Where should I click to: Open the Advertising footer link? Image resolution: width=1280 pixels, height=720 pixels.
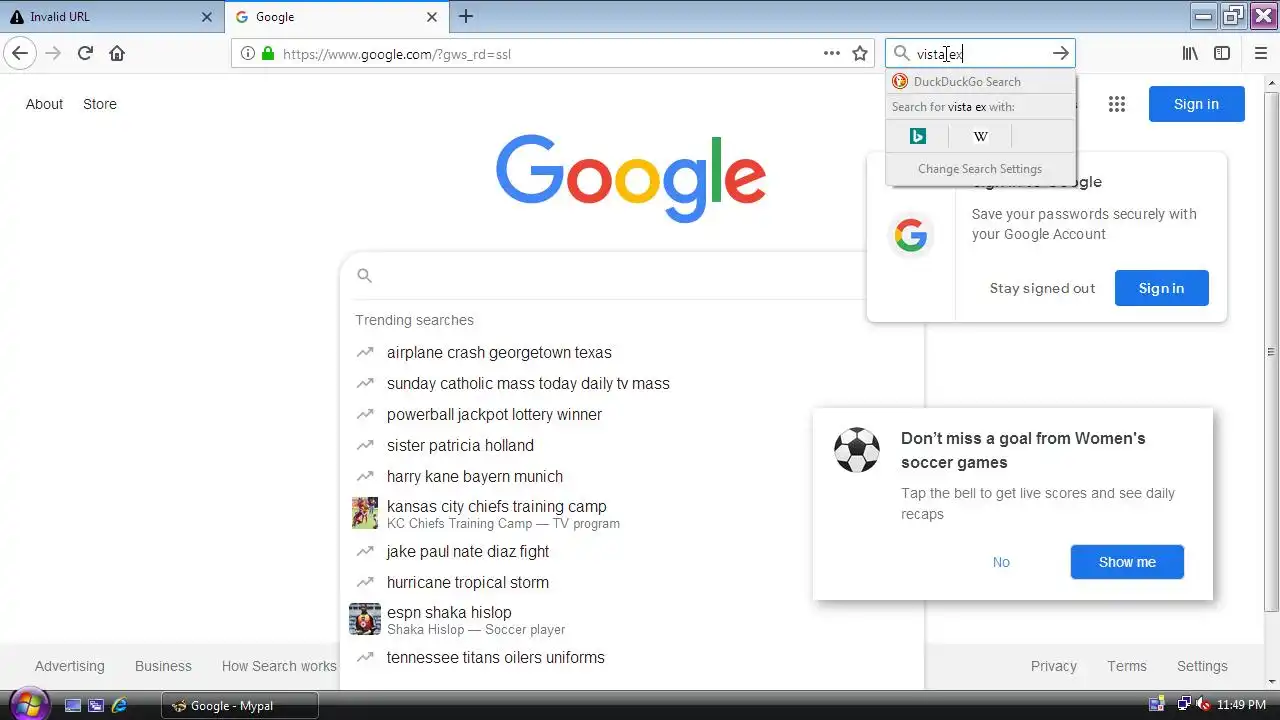pos(69,666)
